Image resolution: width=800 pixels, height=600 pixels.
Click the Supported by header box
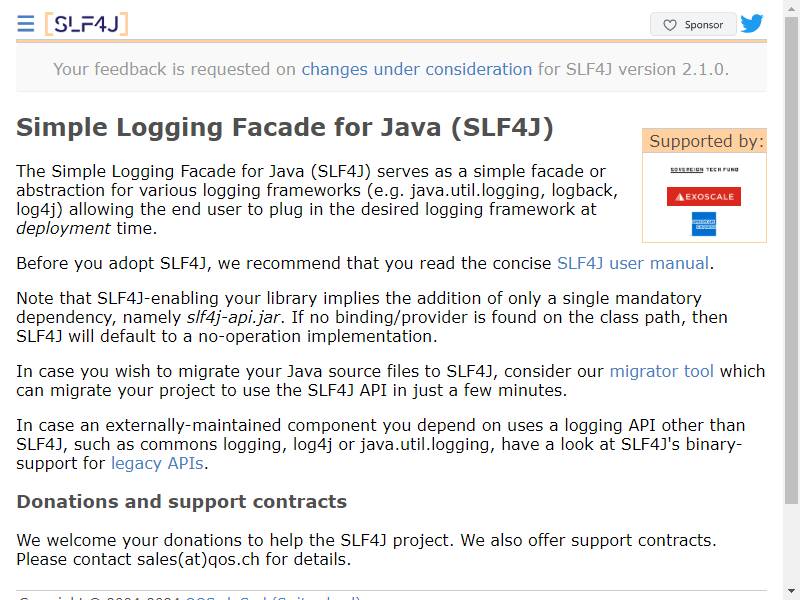[x=704, y=141]
